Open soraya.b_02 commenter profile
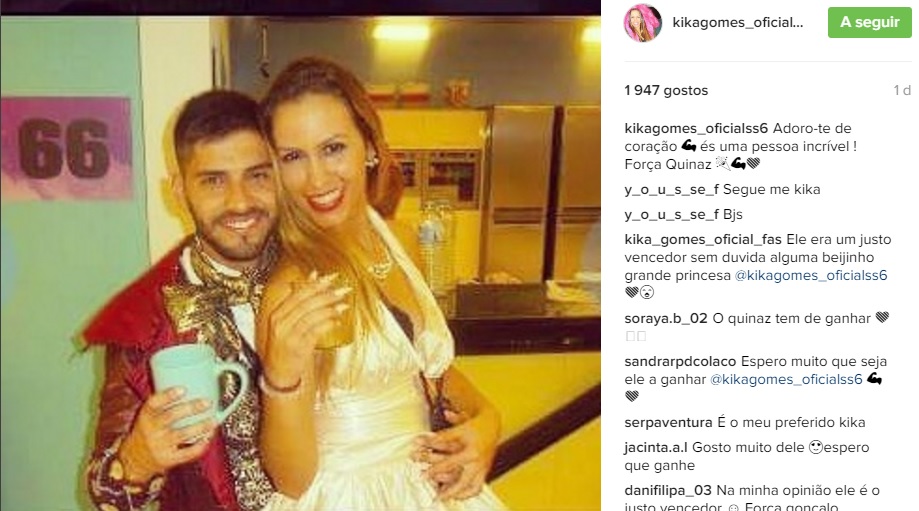This screenshot has width=919, height=511. (x=666, y=318)
